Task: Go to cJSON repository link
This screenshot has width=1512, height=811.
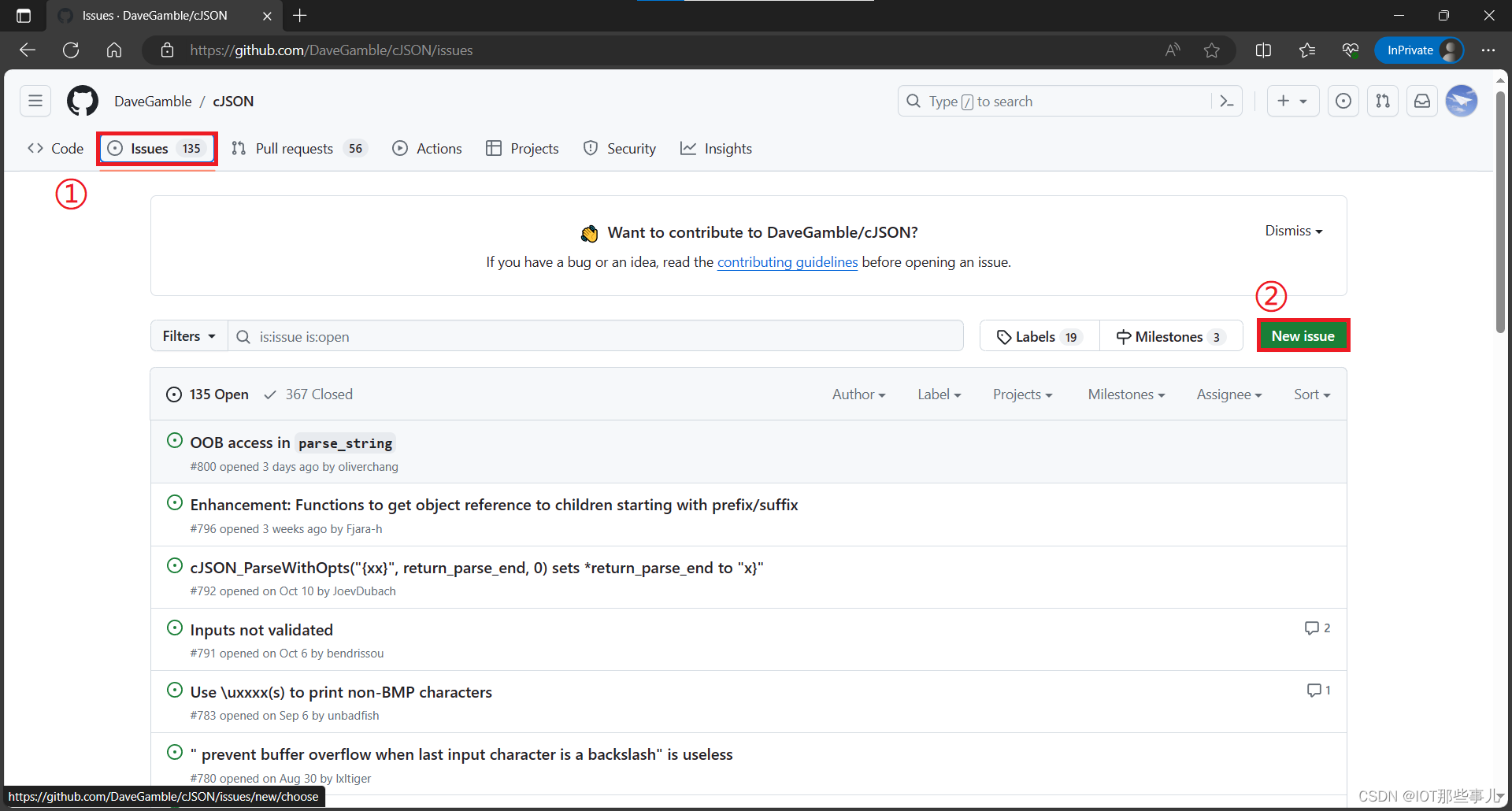Action: [233, 102]
